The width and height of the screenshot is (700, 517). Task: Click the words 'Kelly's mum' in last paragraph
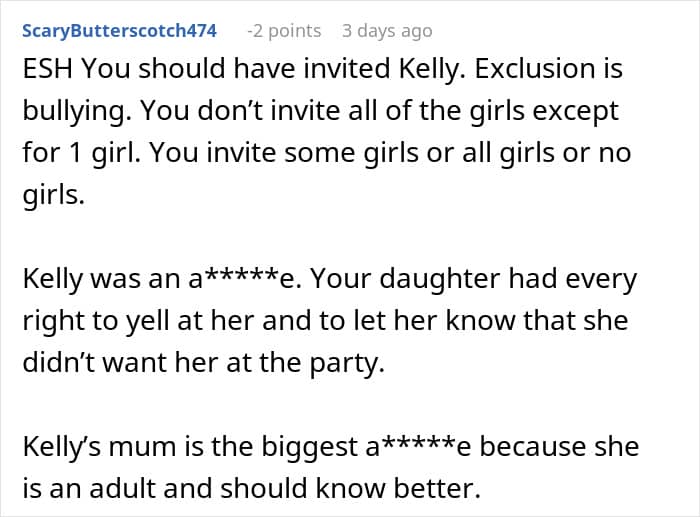coord(99,446)
